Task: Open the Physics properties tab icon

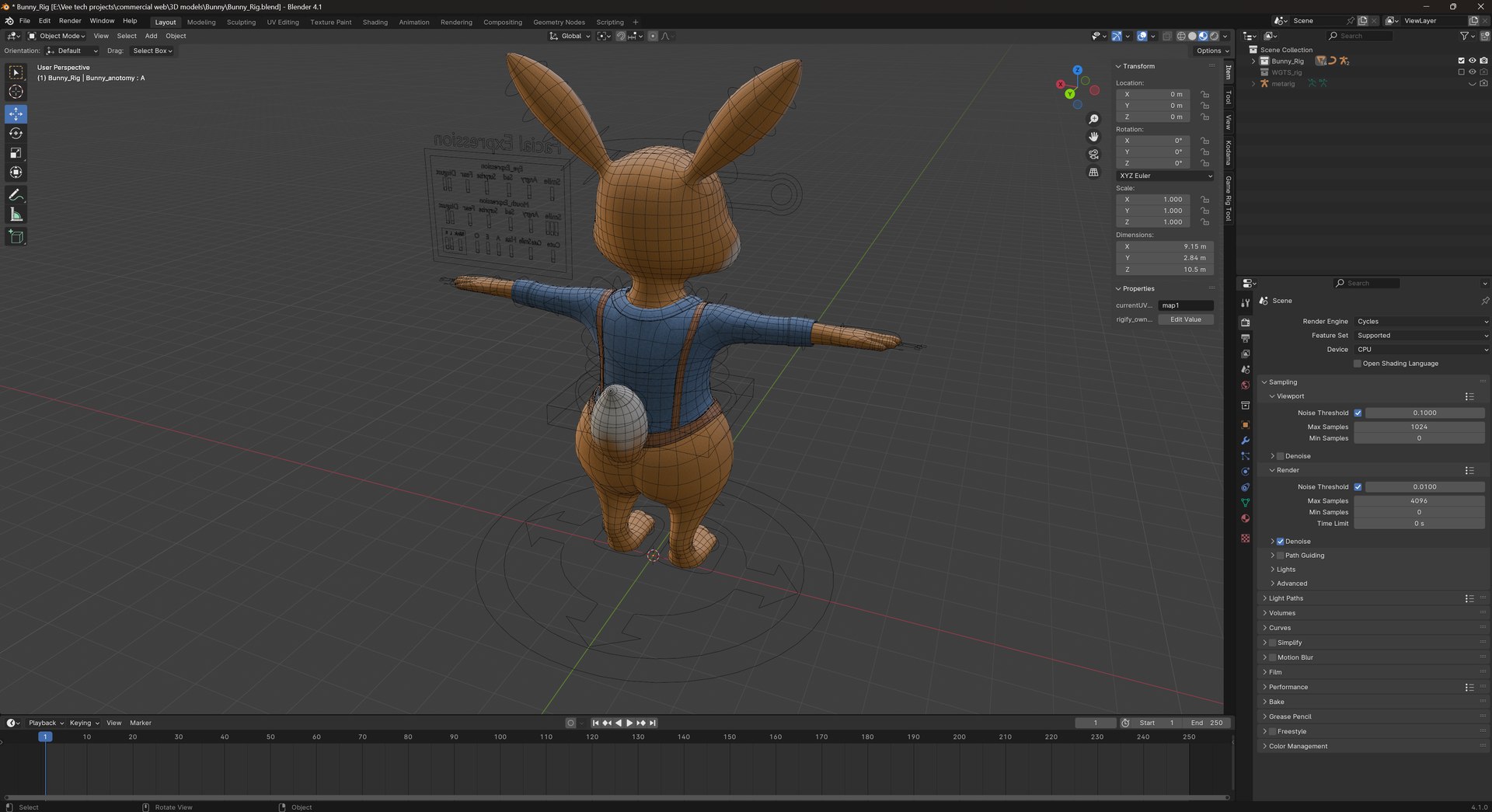Action: coord(1246,472)
